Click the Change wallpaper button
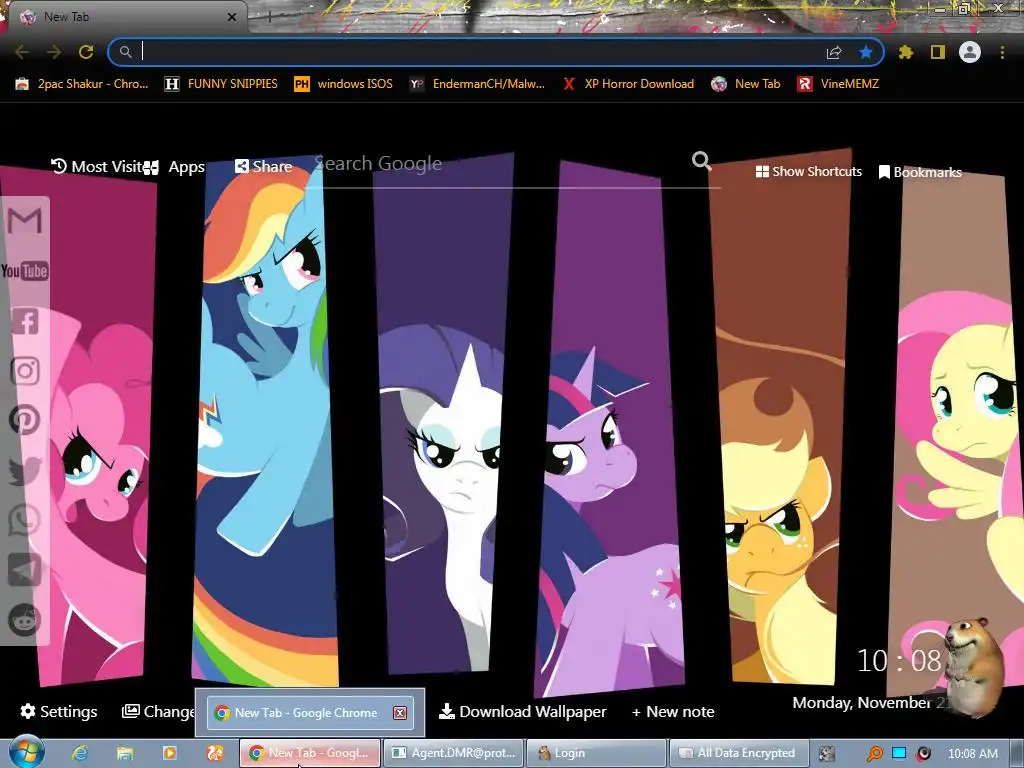This screenshot has height=768, width=1024. [159, 711]
